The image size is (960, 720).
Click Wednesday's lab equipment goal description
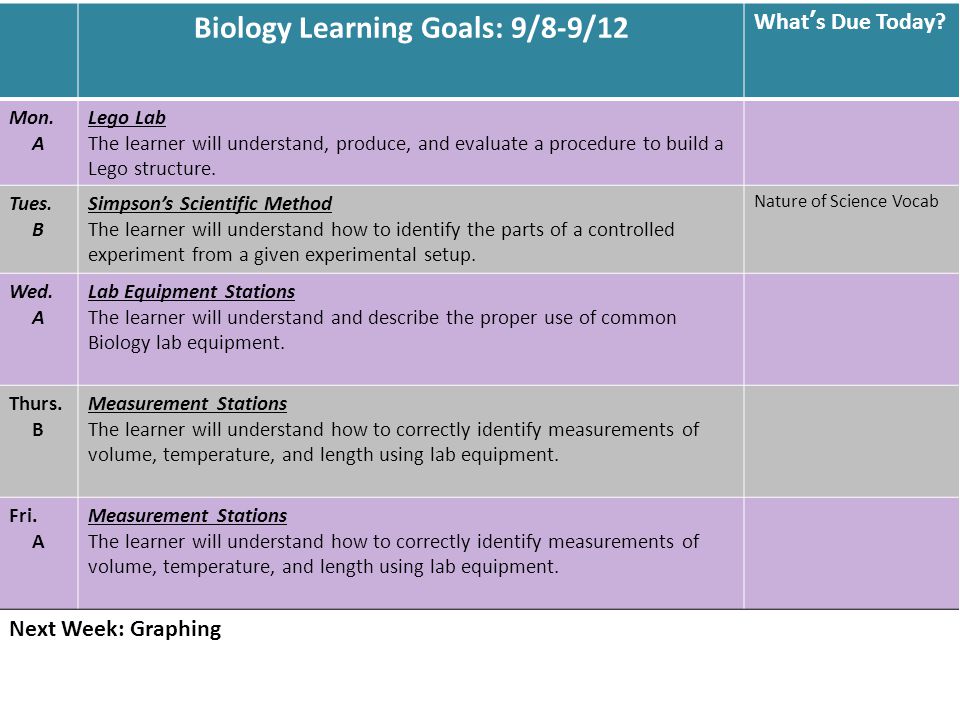click(382, 330)
